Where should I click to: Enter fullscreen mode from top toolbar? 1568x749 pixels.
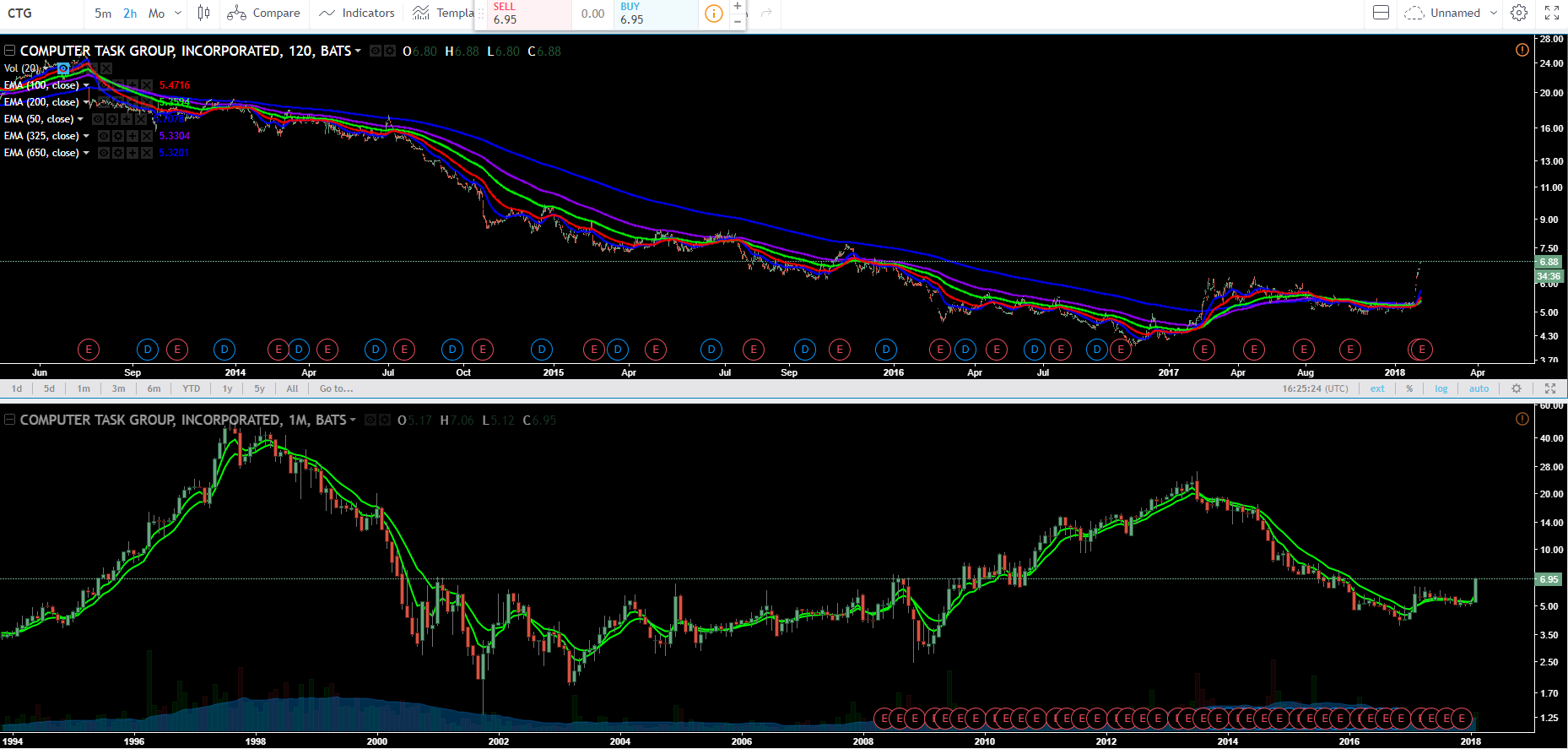[1552, 13]
